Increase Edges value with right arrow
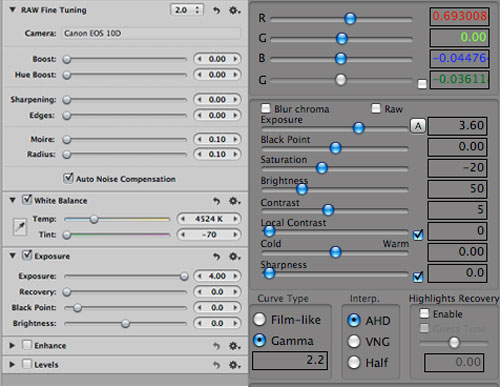 [x=235, y=115]
